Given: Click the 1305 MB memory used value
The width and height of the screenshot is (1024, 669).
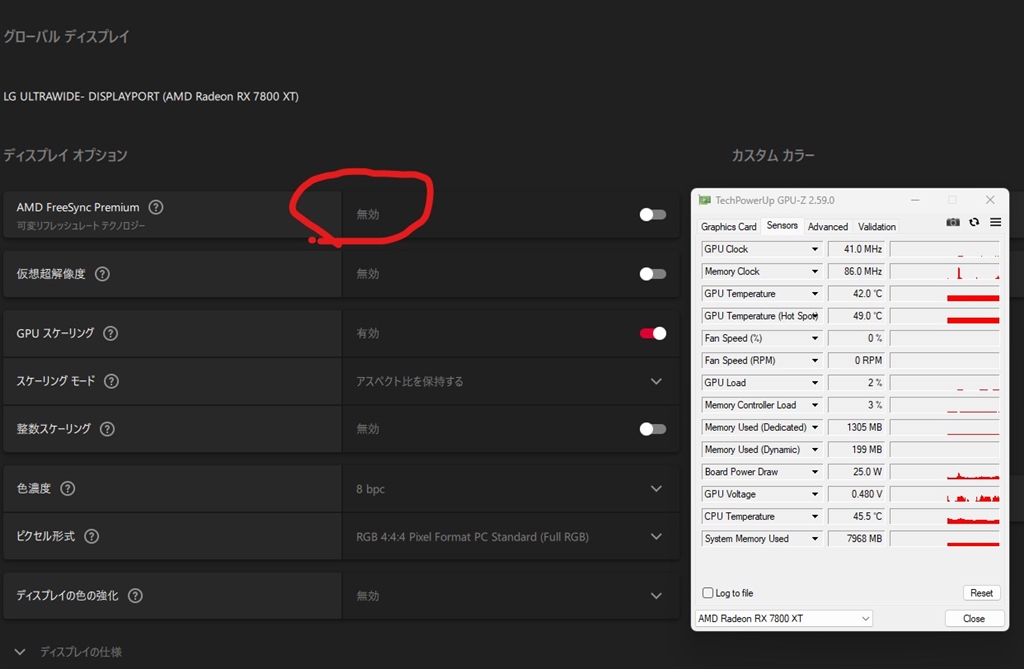Looking at the screenshot, I should pos(856,427).
